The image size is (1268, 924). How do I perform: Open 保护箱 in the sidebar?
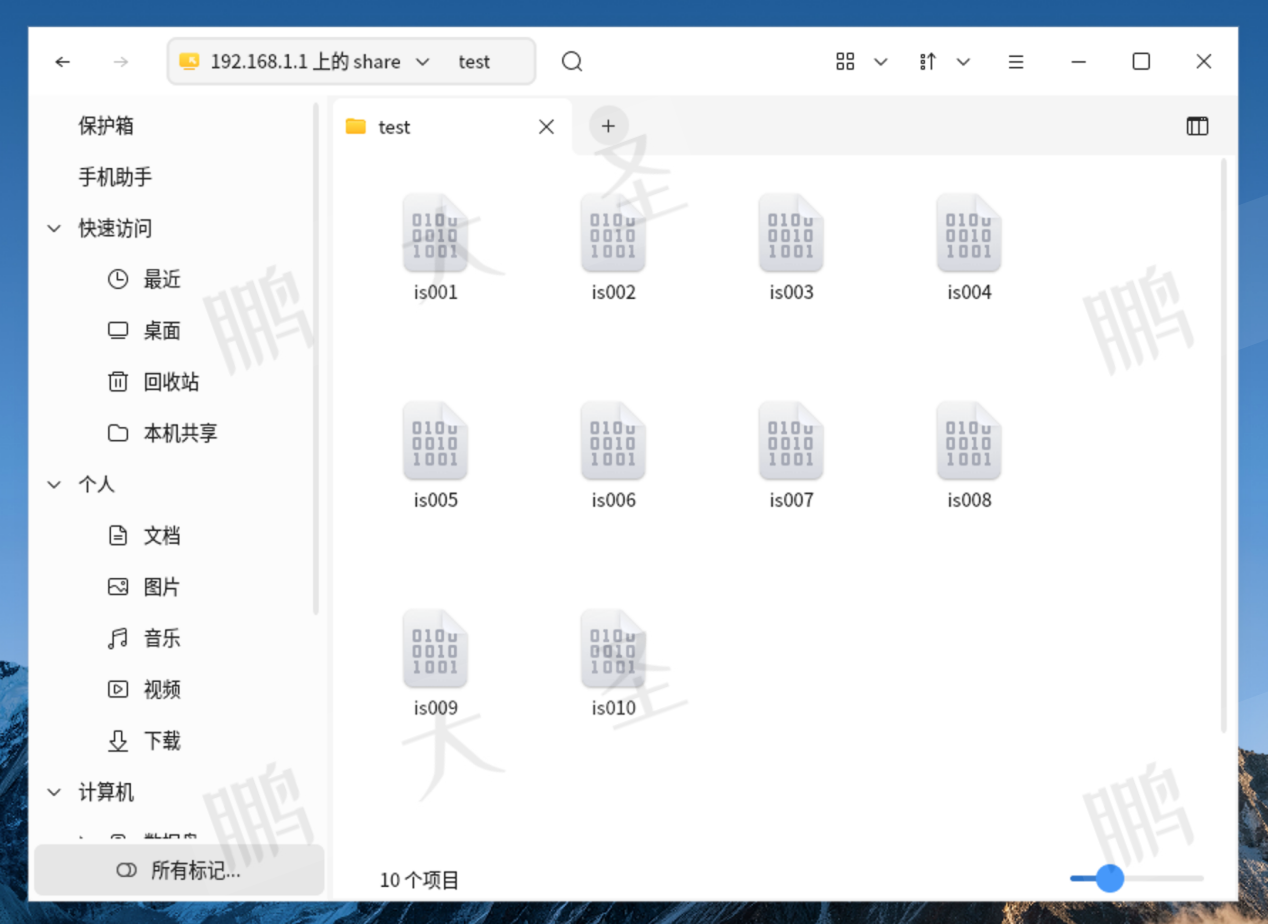[106, 126]
